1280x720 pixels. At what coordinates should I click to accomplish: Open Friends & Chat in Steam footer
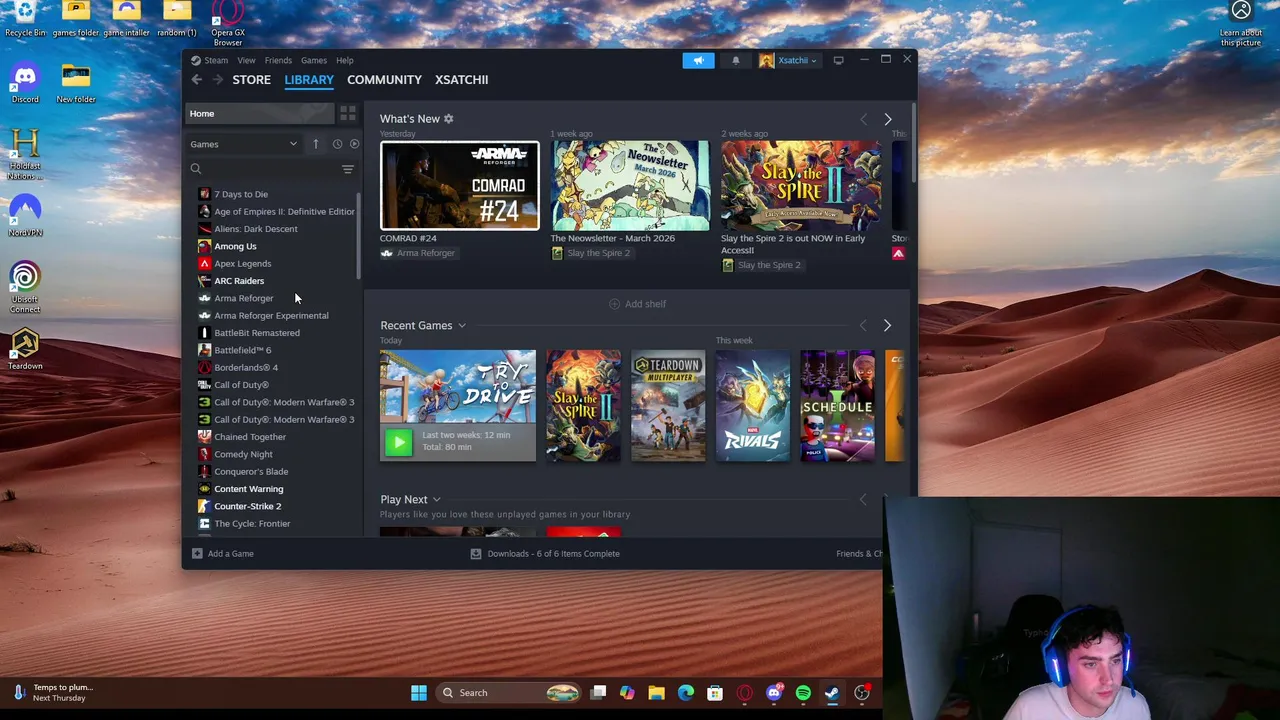(859, 553)
